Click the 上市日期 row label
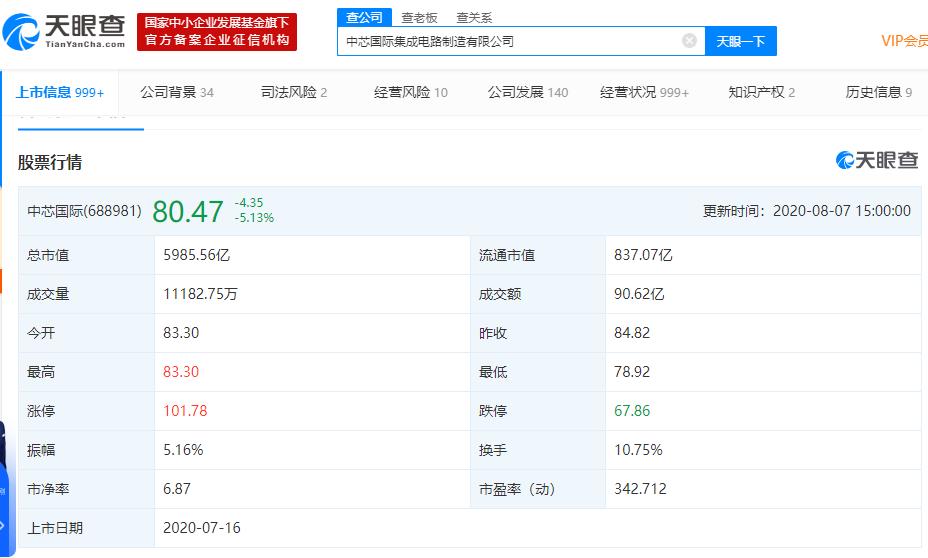 point(54,528)
